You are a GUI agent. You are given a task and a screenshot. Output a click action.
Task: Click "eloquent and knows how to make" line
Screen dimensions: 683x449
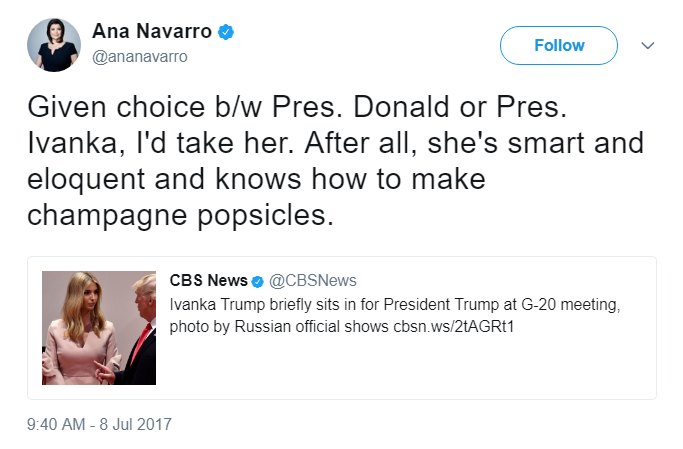[255, 181]
